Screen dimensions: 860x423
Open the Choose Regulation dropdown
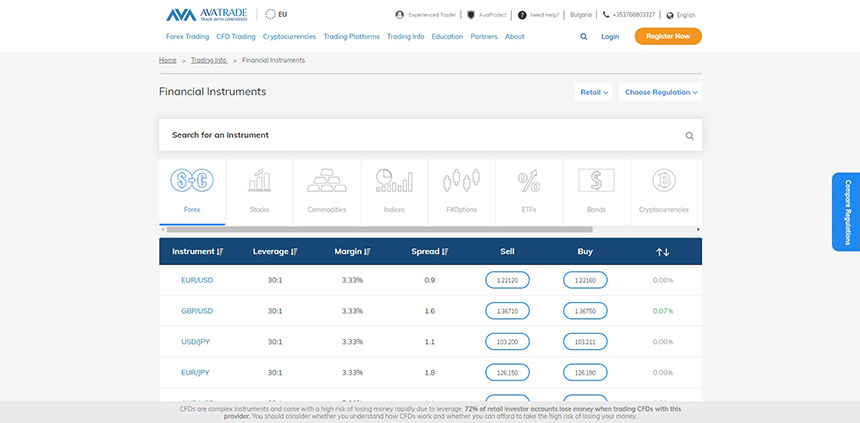point(660,92)
